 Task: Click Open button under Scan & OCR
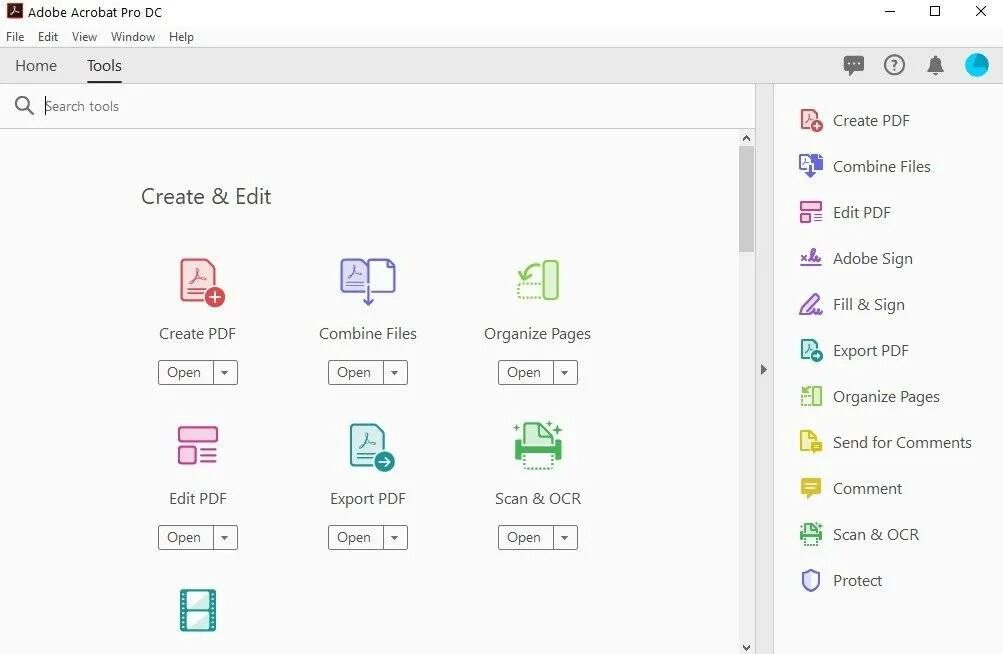(x=526, y=538)
